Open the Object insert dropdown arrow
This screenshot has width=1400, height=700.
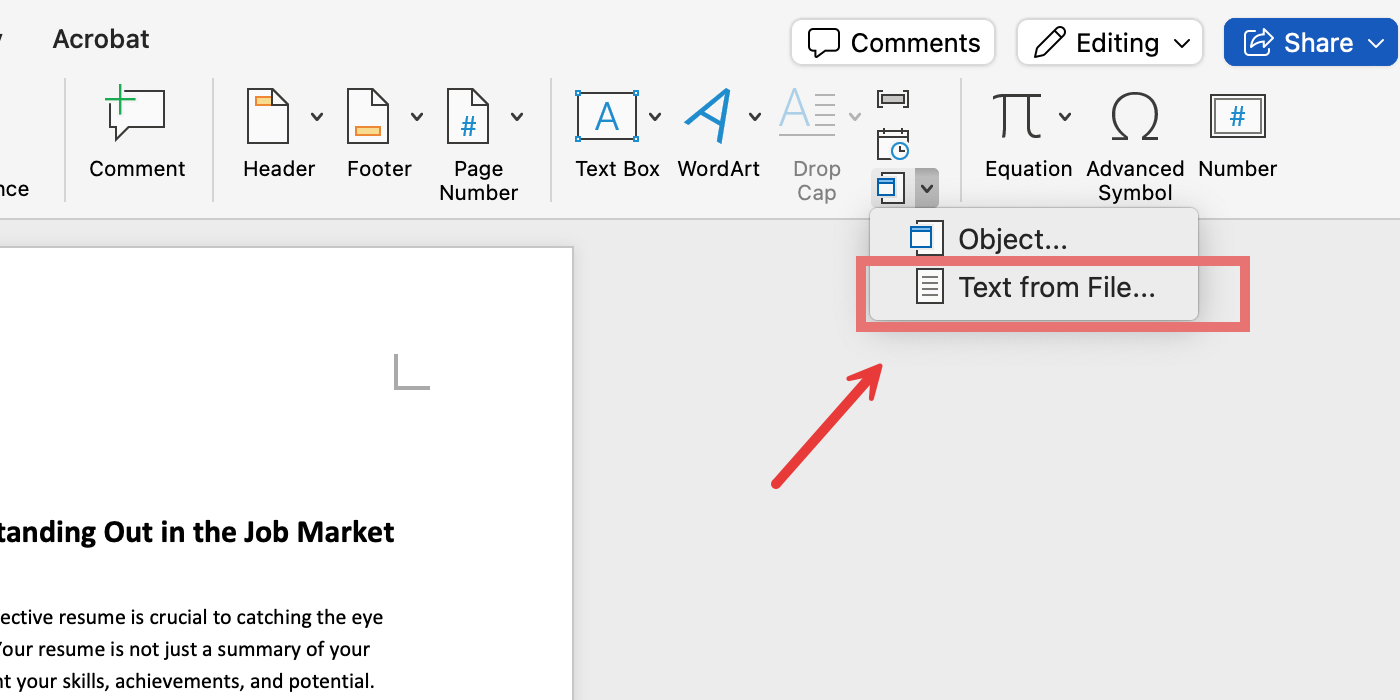925,187
